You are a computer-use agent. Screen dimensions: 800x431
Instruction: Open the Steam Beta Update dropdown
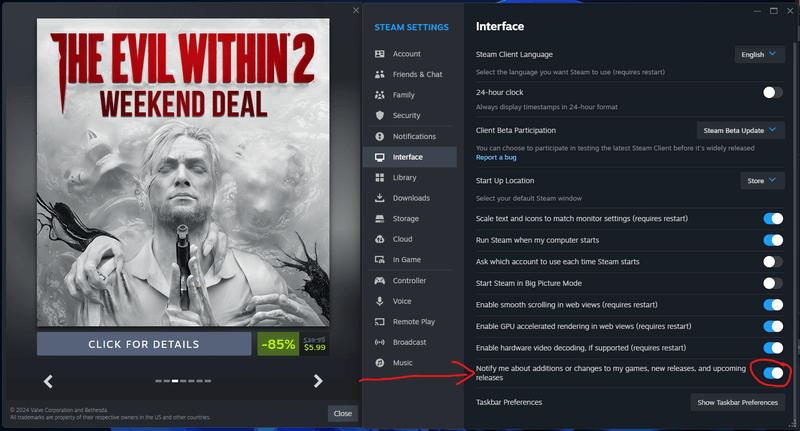pyautogui.click(x=740, y=130)
